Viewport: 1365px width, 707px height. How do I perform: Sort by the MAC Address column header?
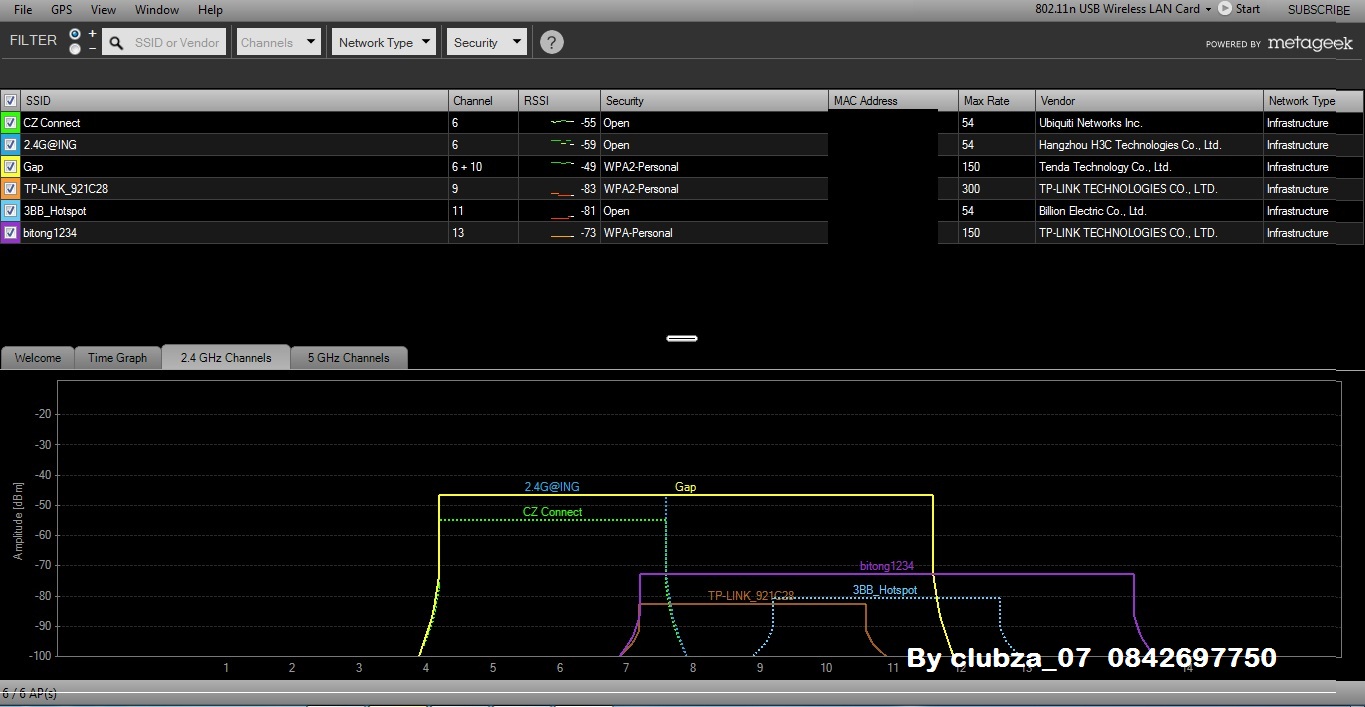(x=893, y=101)
